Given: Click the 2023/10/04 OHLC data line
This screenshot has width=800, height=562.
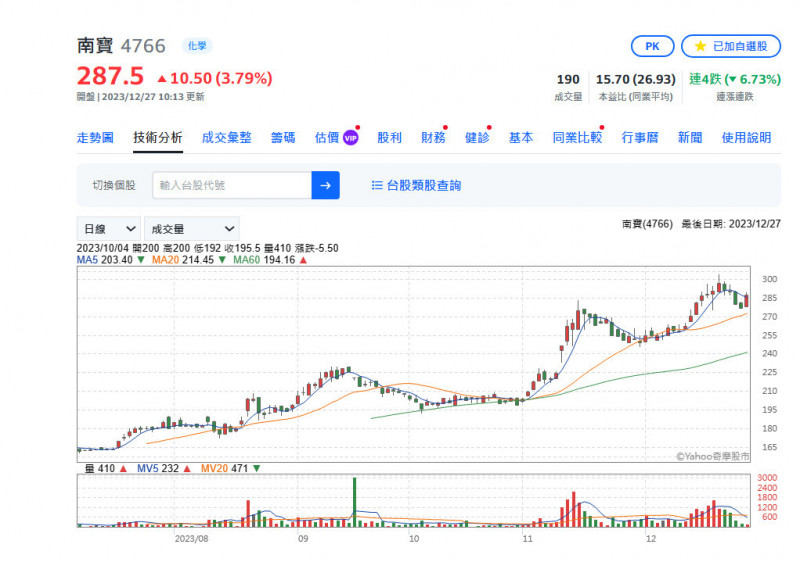Looking at the screenshot, I should coord(207,248).
